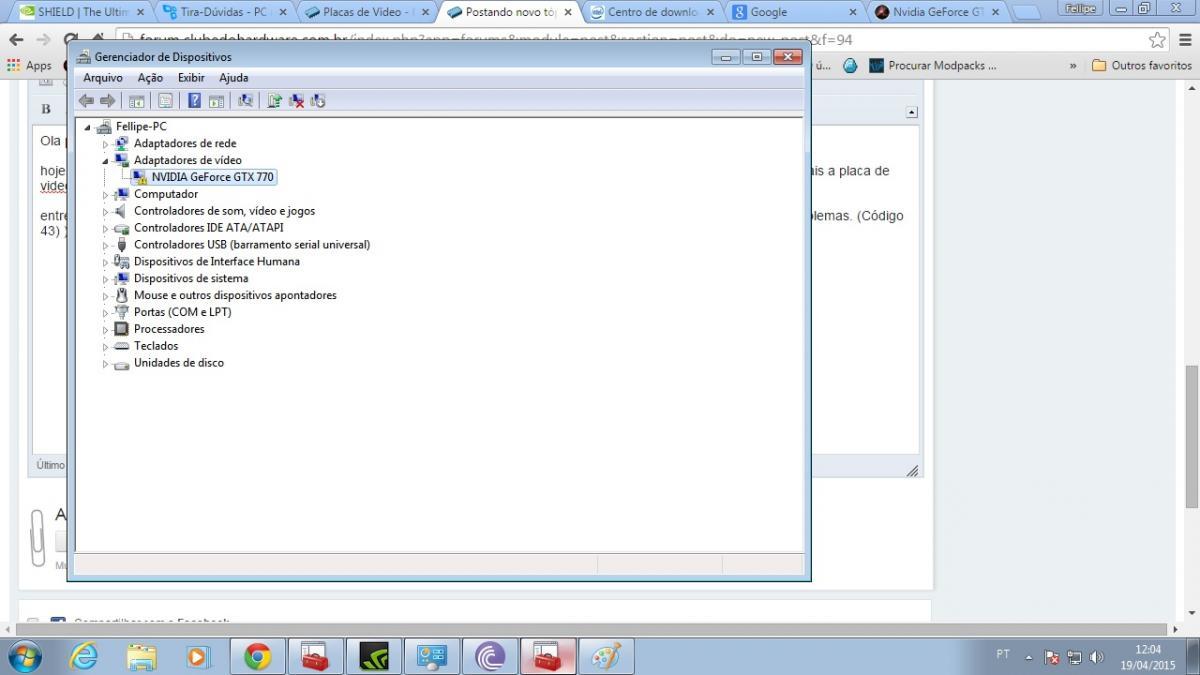Launch Internet Explorer from taskbar
The image size is (1200, 675).
click(x=84, y=656)
